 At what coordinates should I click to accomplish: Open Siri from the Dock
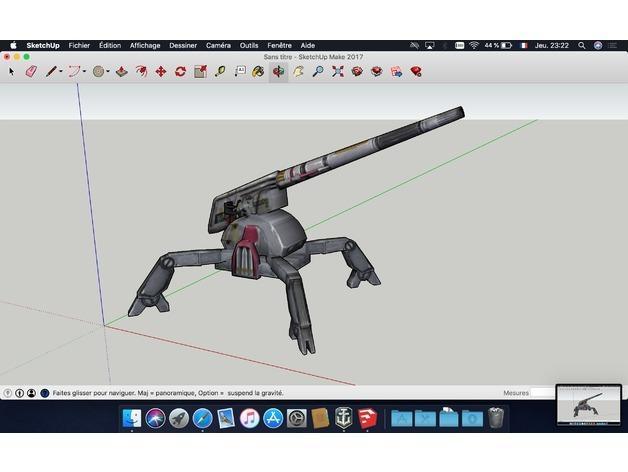[x=155, y=418]
